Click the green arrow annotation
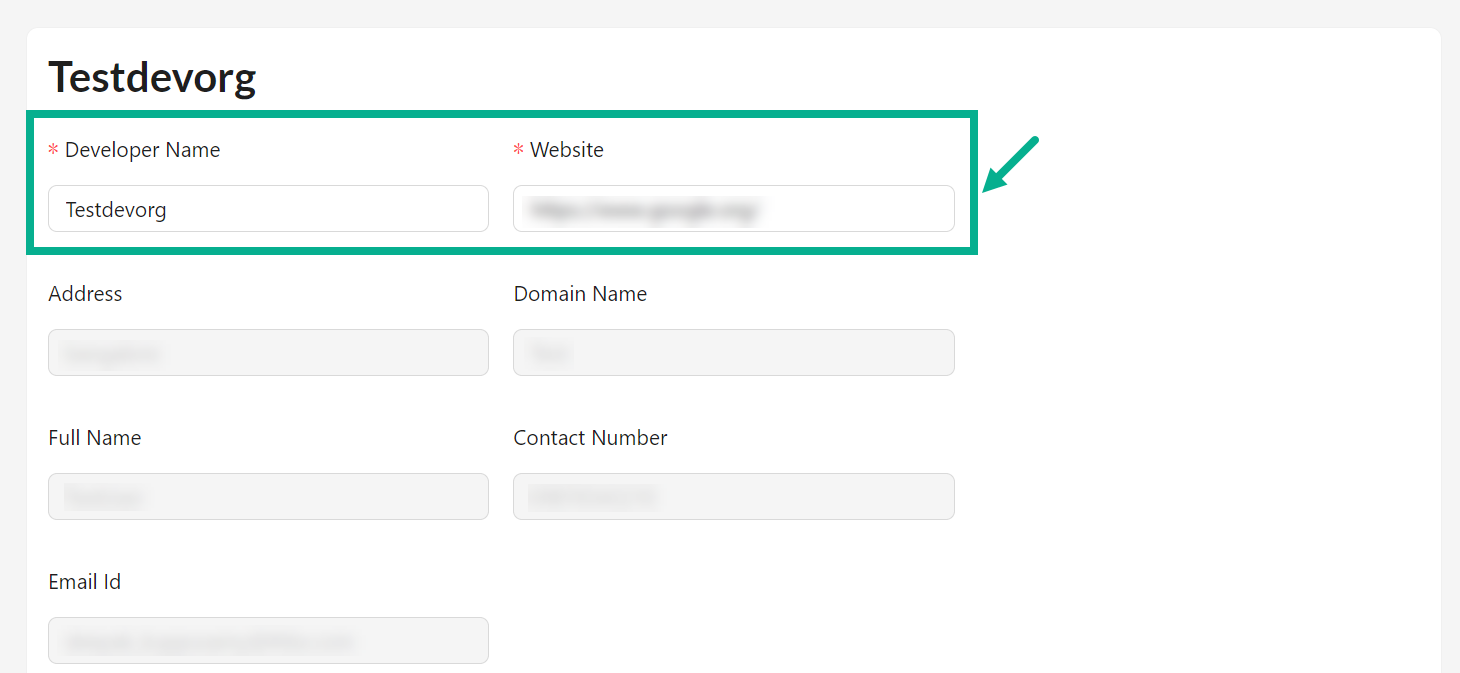The width and height of the screenshot is (1460, 673). pyautogui.click(x=1011, y=163)
